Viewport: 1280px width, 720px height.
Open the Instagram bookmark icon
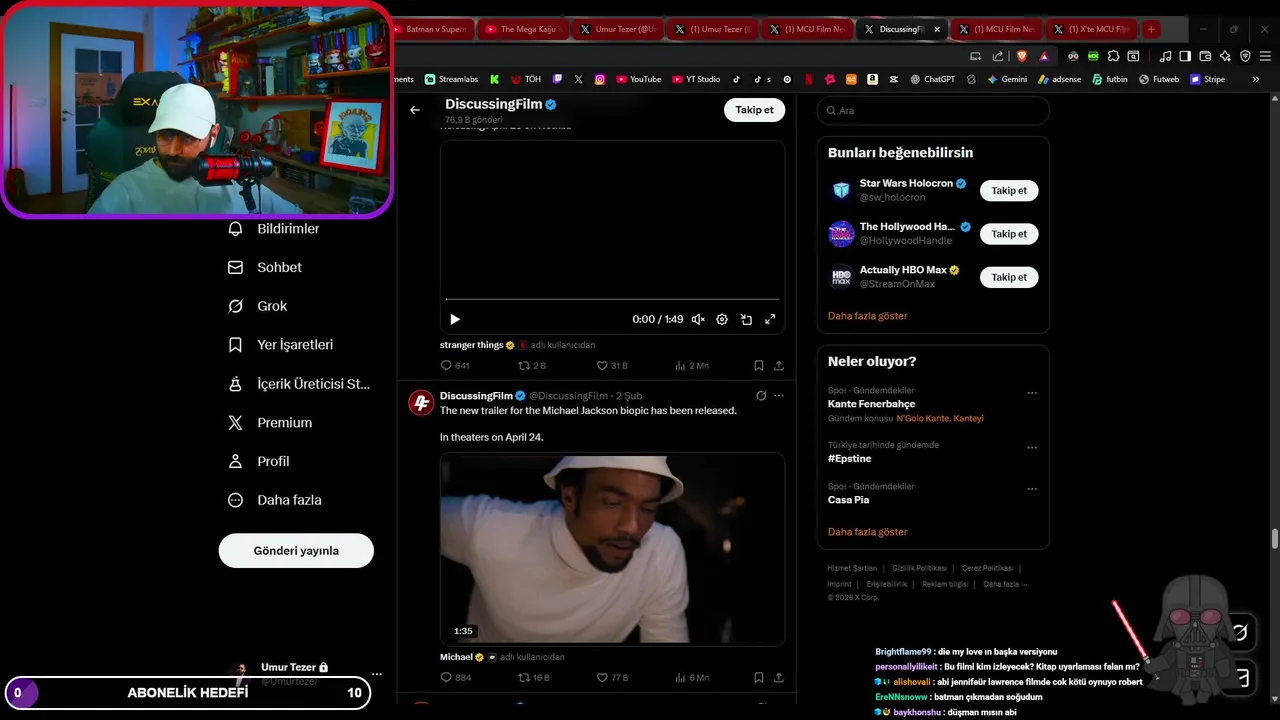pos(600,79)
